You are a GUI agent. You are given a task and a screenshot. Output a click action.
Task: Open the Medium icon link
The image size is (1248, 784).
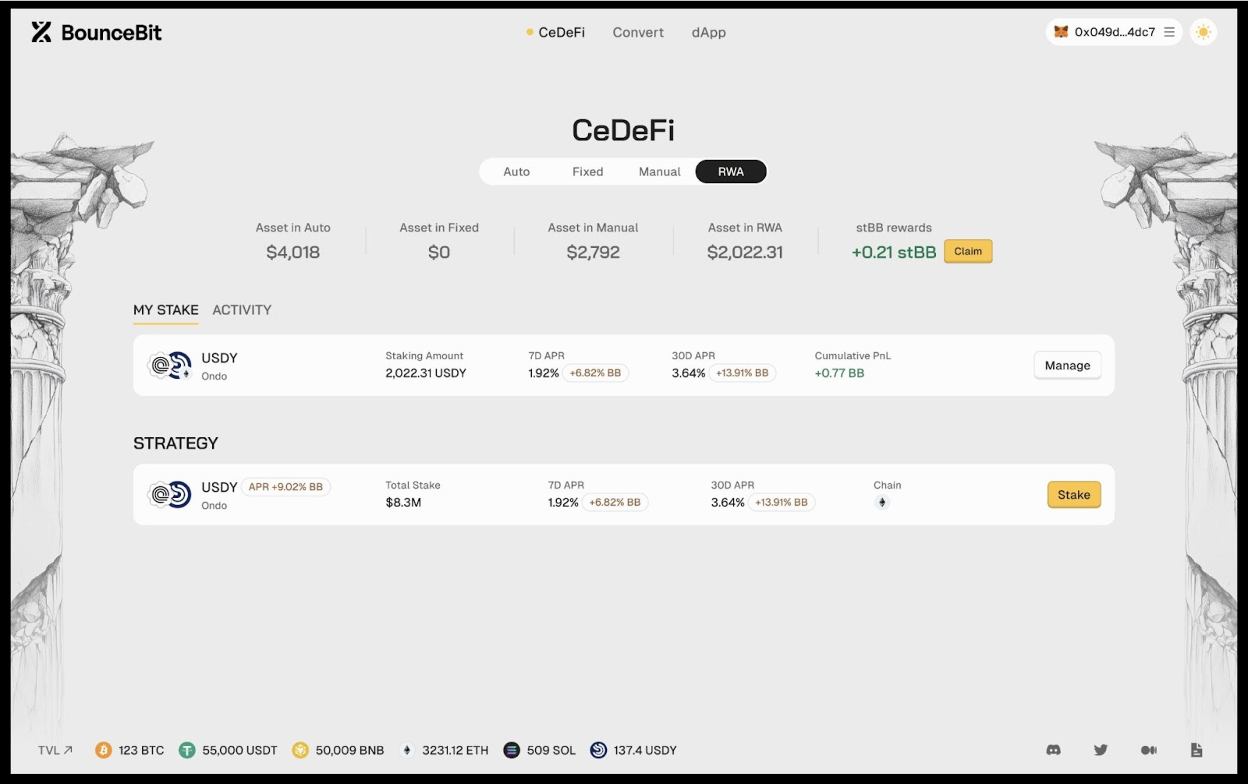click(1149, 750)
